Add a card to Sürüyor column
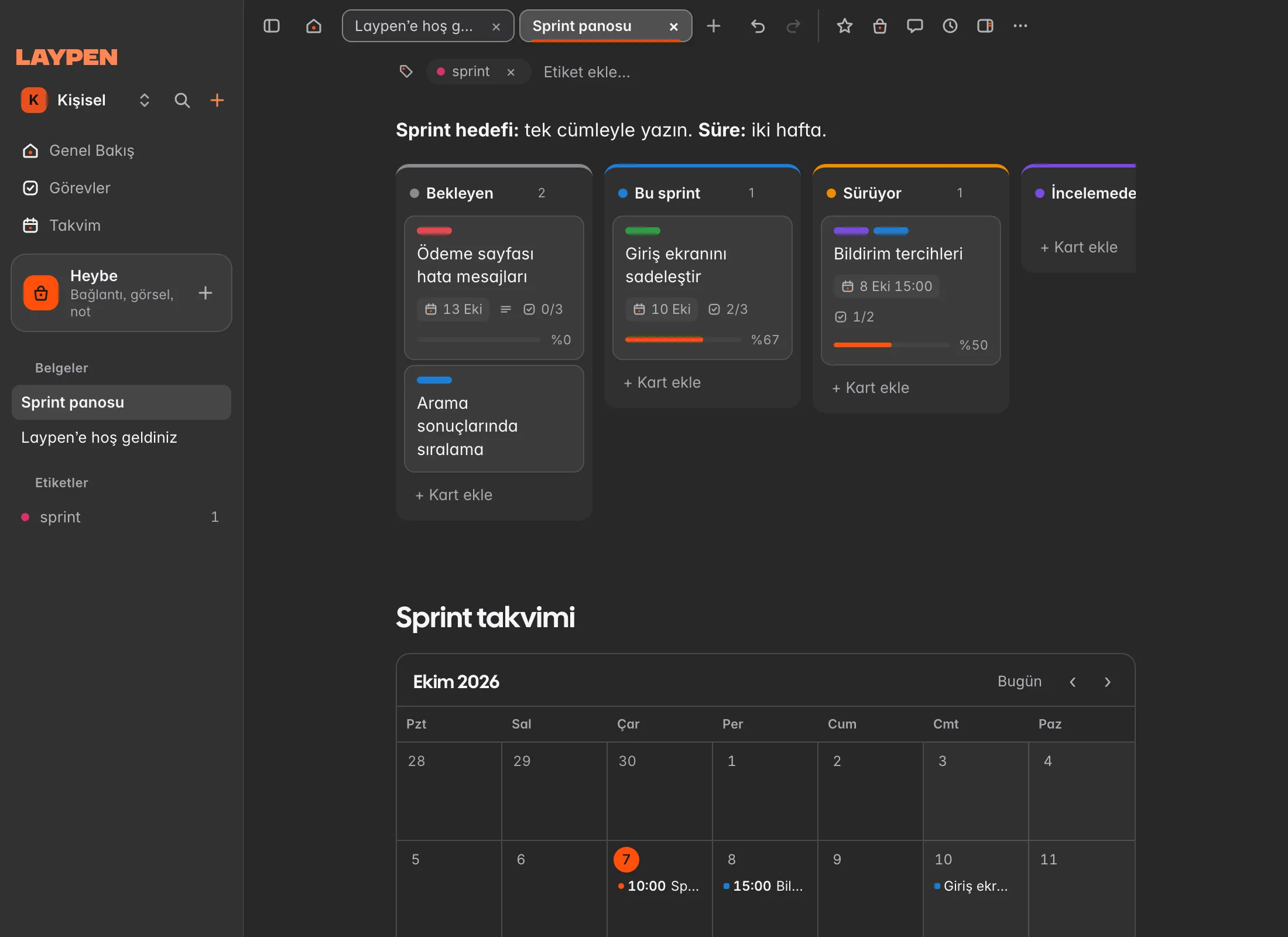 (x=871, y=388)
